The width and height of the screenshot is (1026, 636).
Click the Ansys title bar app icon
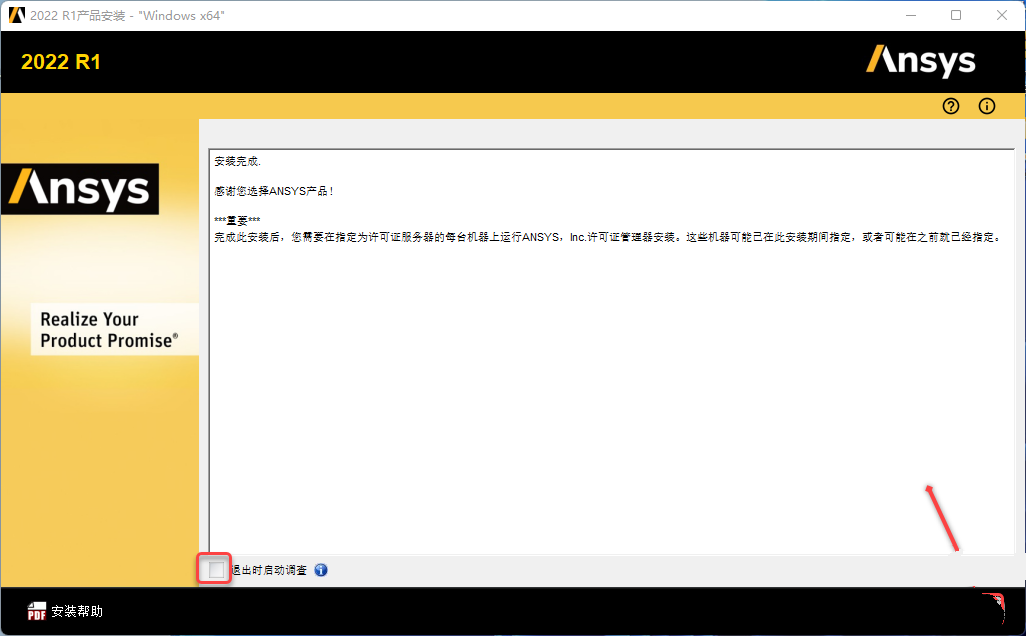(x=16, y=15)
